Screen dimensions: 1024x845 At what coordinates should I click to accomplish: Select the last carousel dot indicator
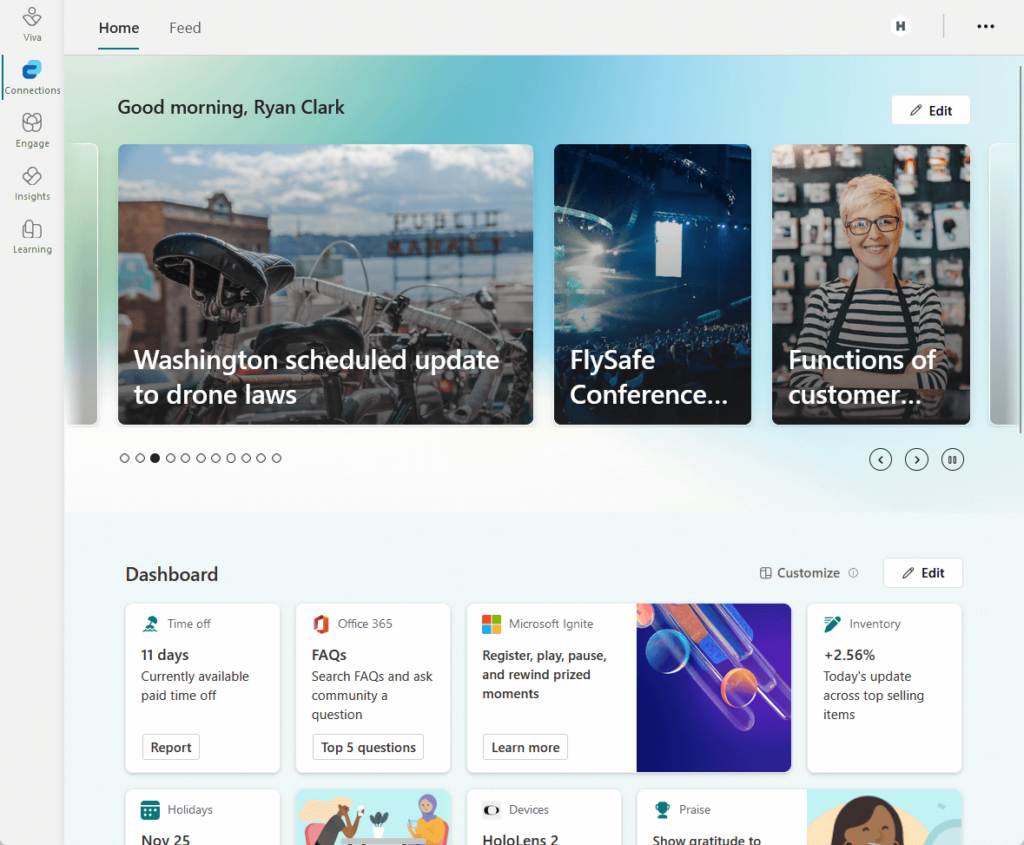pos(276,458)
